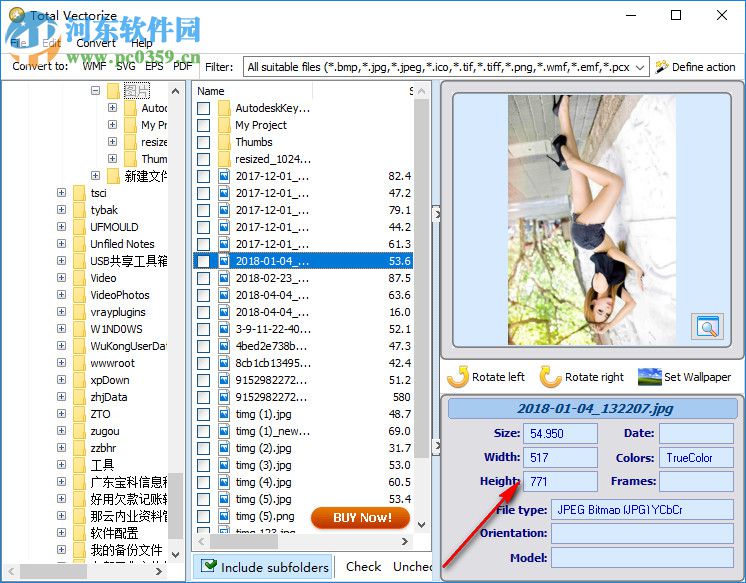This screenshot has width=746, height=583.
Task: Click the My Project folder icon in file list
Action: tap(224, 125)
